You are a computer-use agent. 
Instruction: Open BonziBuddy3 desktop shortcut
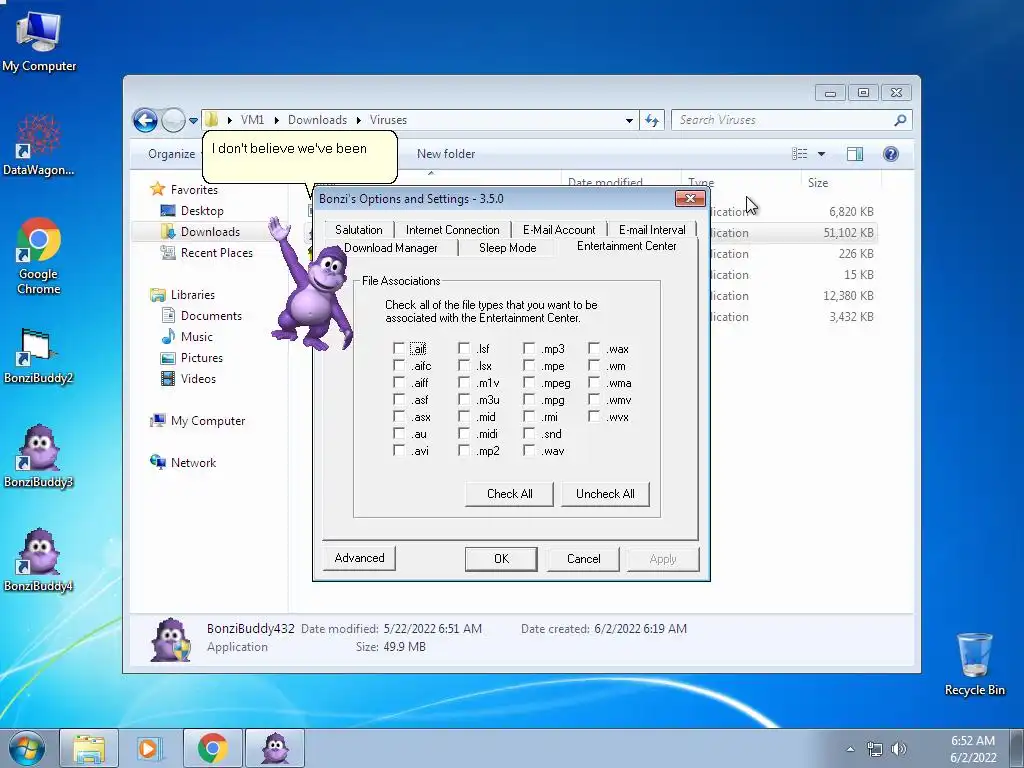(x=39, y=456)
